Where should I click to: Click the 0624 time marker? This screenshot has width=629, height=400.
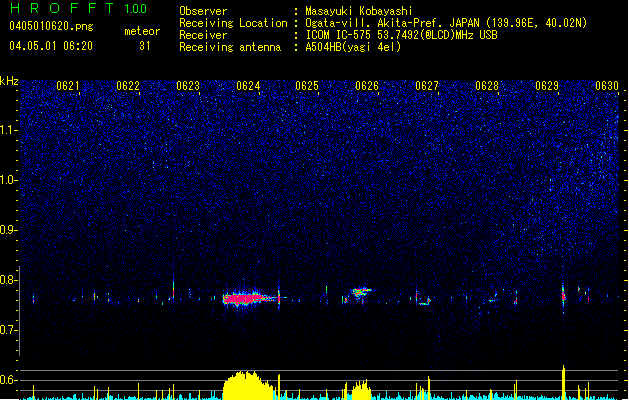click(248, 86)
